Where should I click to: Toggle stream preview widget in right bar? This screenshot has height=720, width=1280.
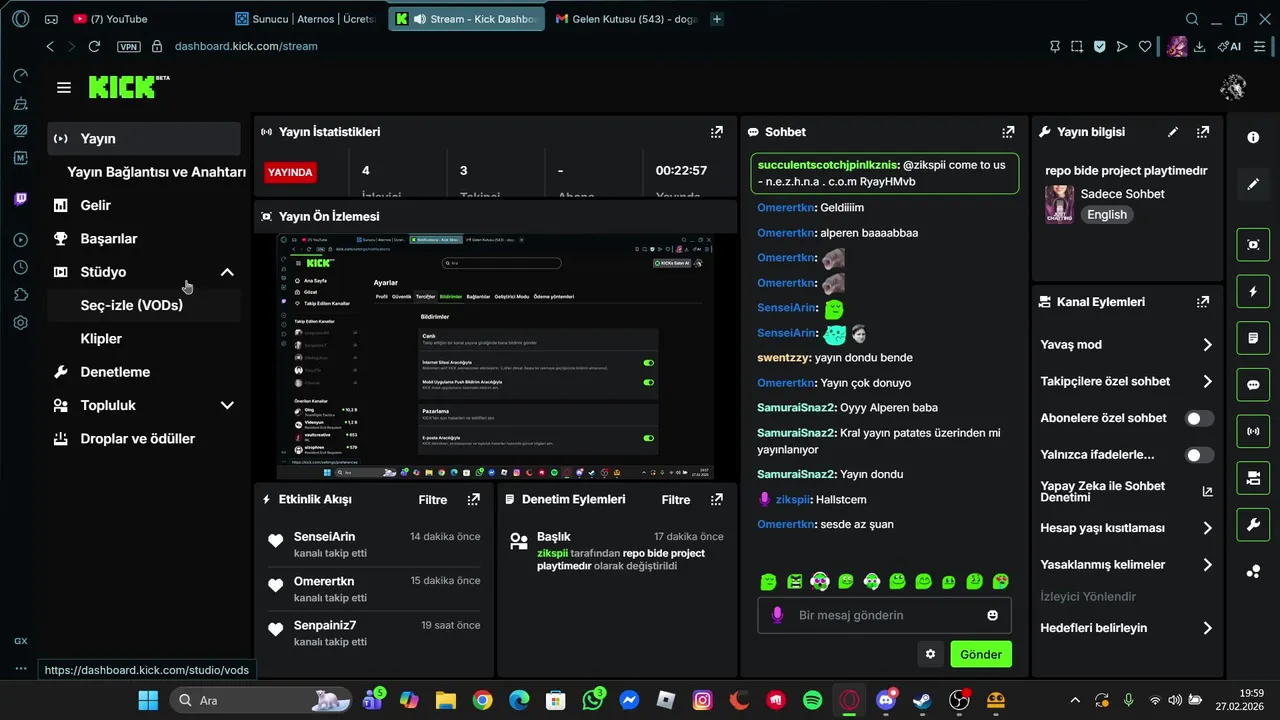point(1253,244)
